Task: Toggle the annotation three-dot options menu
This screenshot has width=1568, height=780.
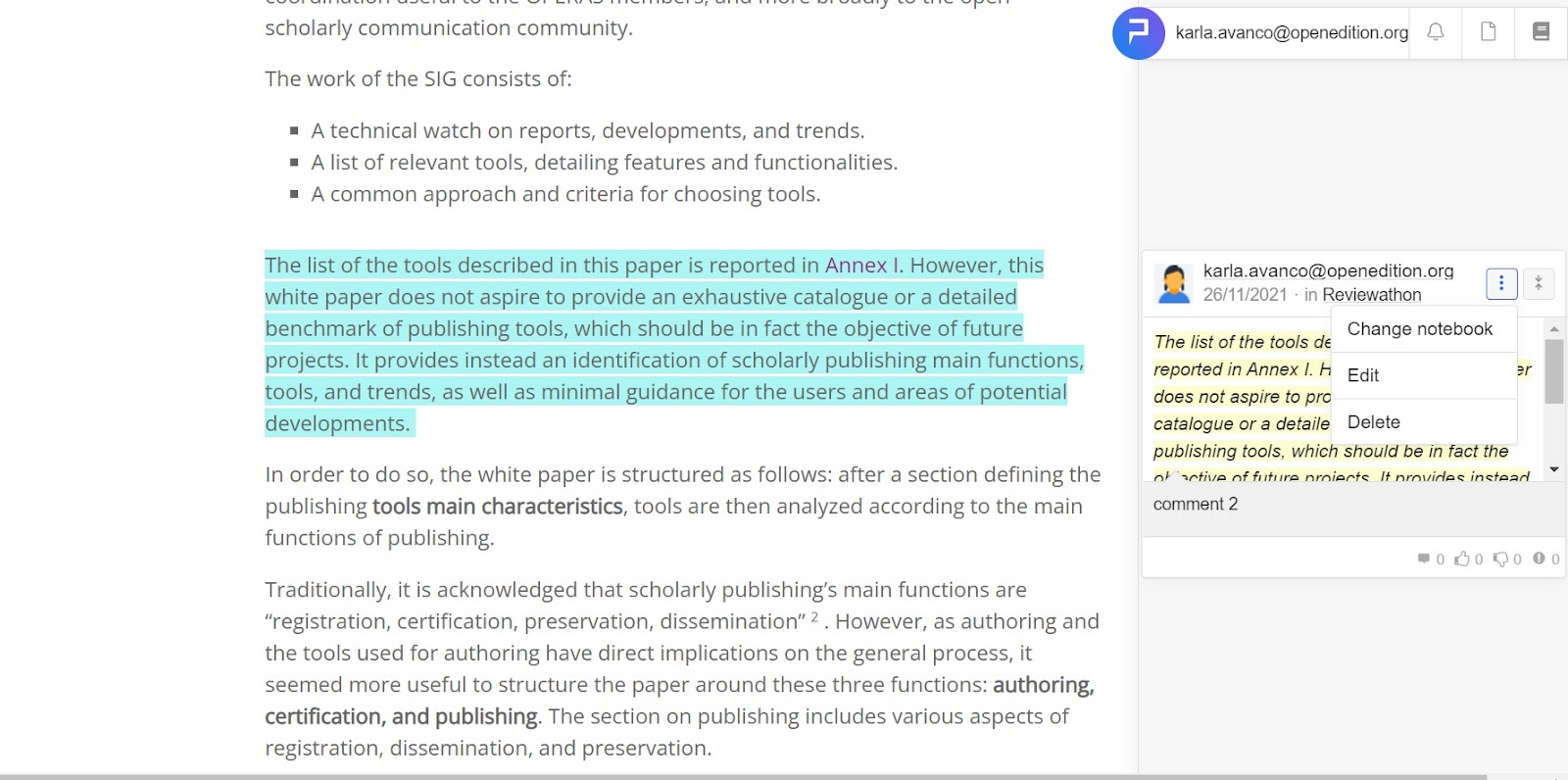Action: tap(1501, 283)
